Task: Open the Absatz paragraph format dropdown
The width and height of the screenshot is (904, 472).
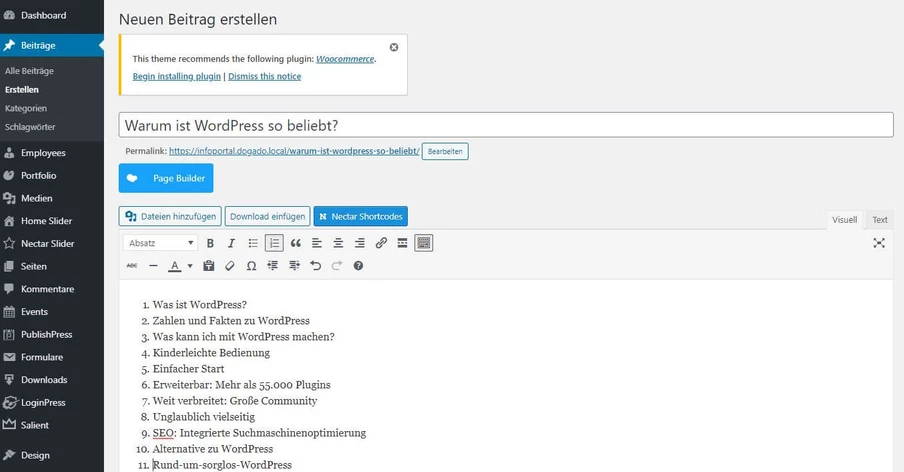Action: pos(161,243)
